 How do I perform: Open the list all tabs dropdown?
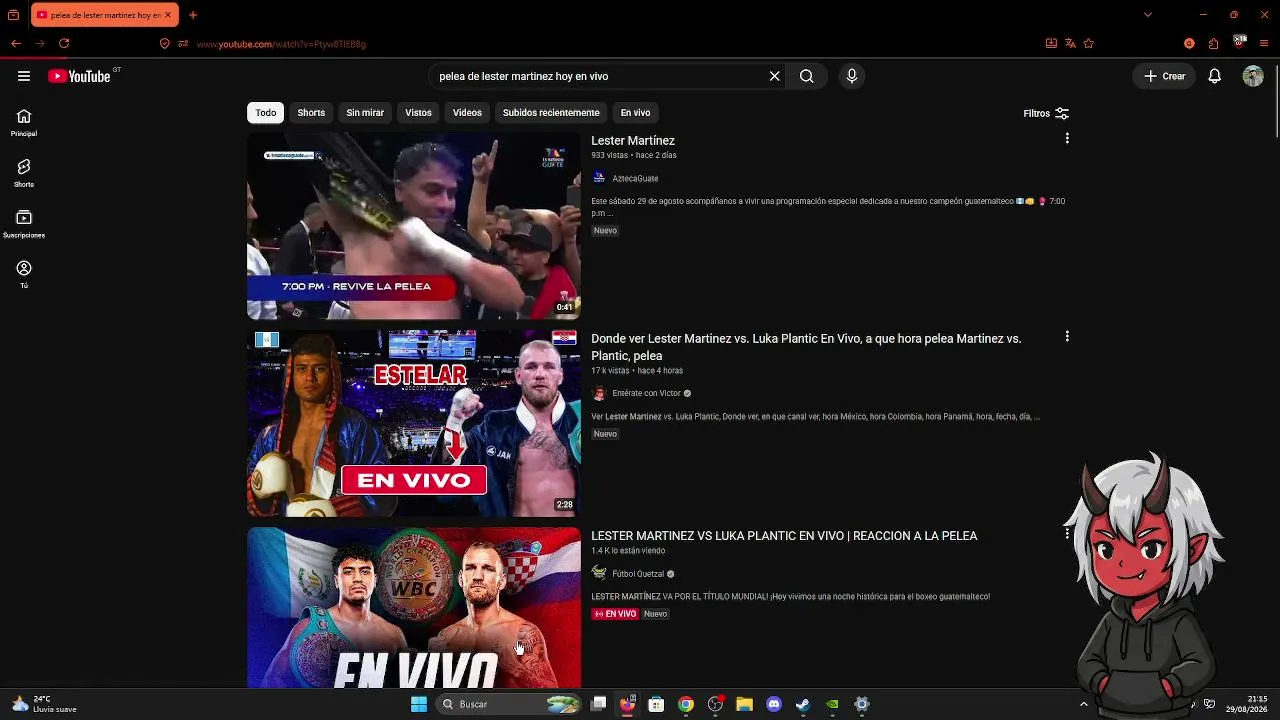(1147, 15)
